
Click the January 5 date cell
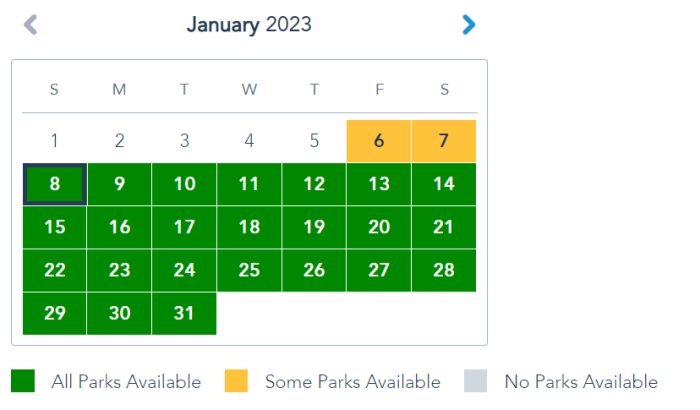click(x=314, y=141)
